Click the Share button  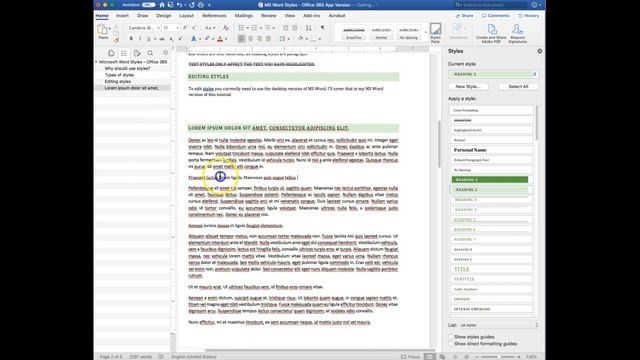(x=464, y=16)
